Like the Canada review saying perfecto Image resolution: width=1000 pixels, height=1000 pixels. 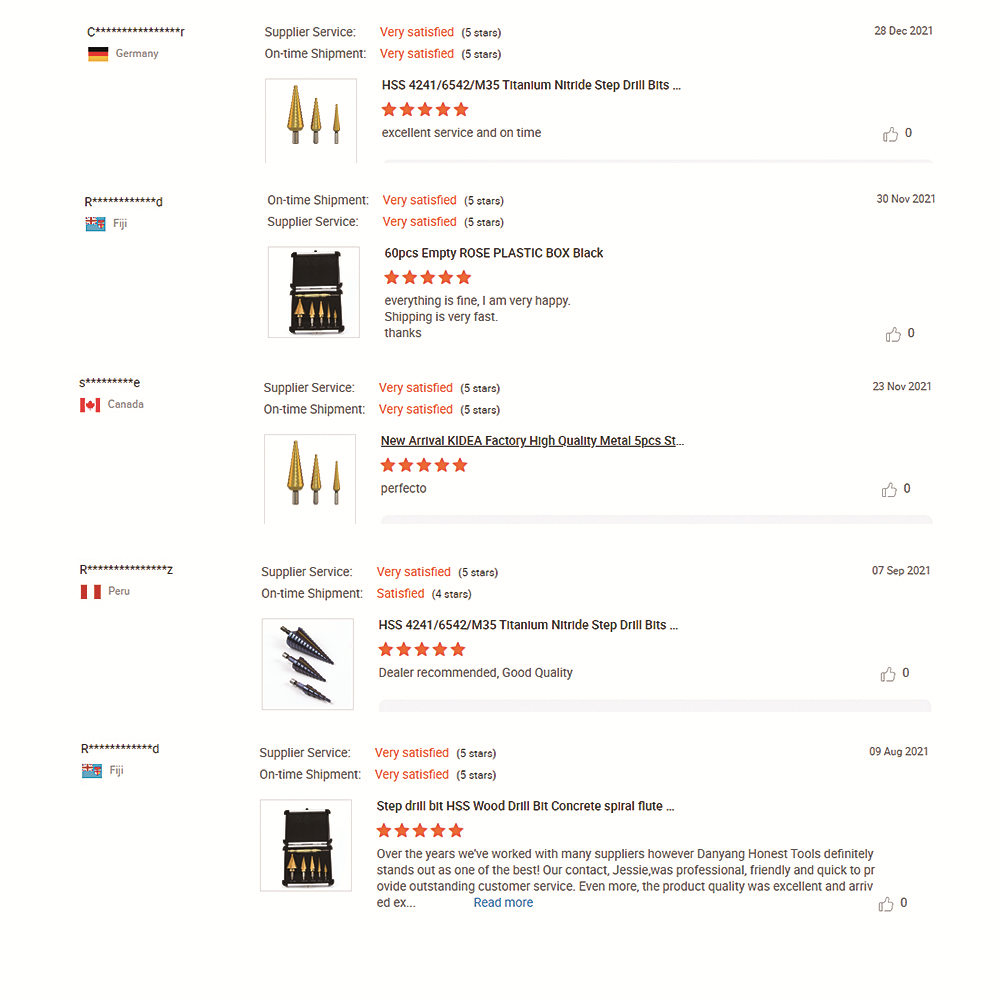[x=889, y=490]
